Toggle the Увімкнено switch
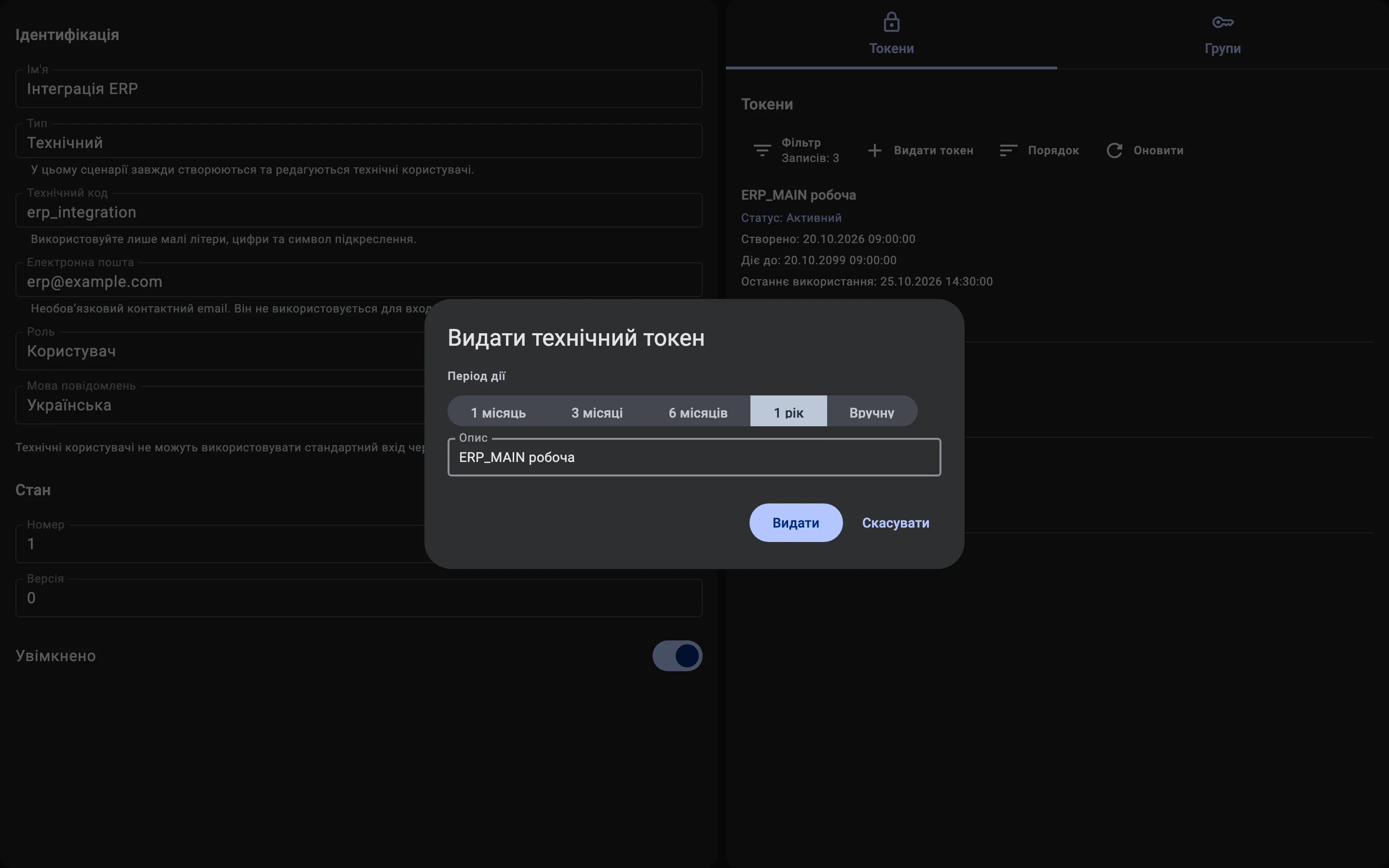Image resolution: width=1389 pixels, height=868 pixels. tap(677, 656)
